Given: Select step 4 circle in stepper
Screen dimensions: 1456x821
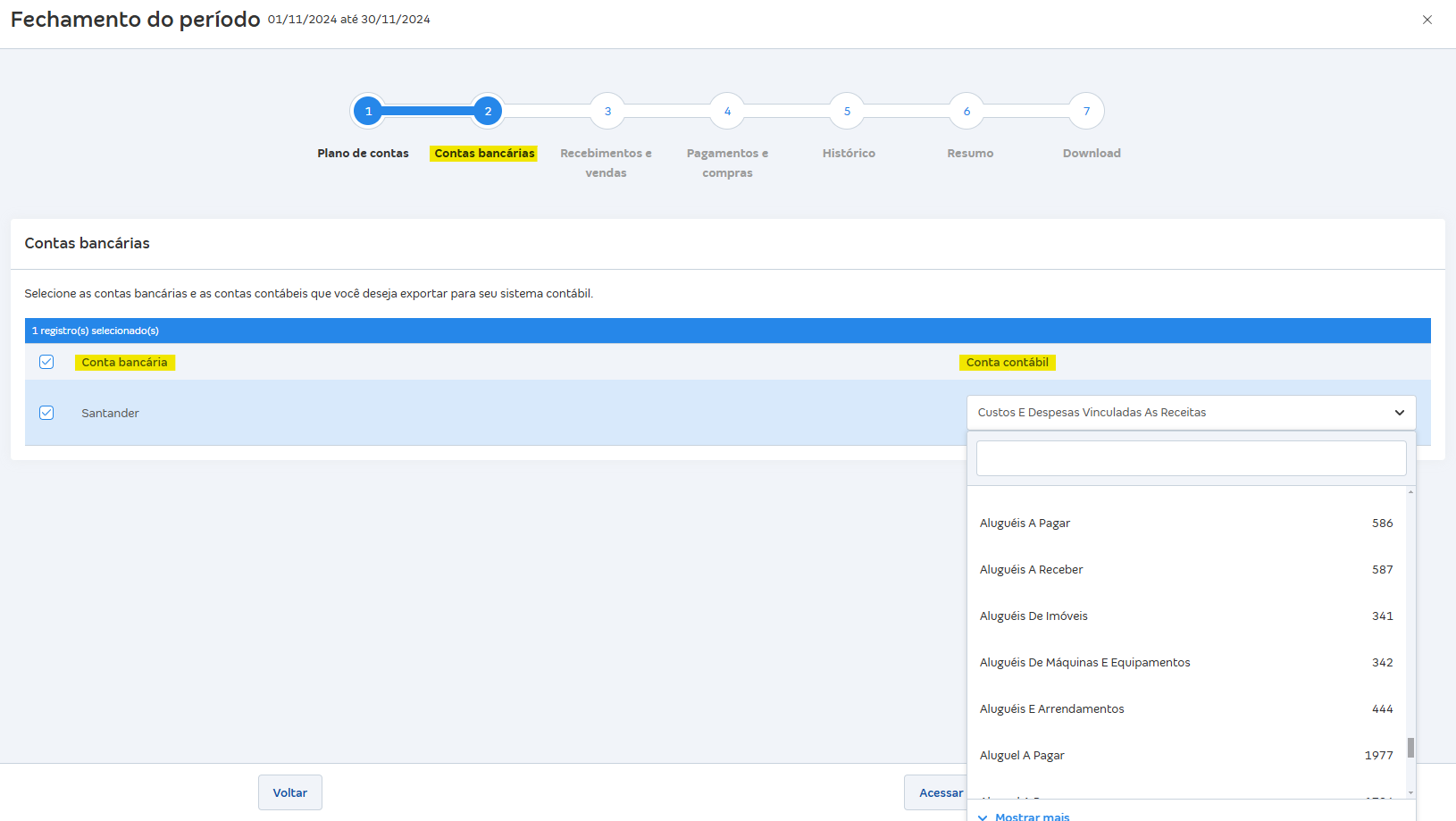Looking at the screenshot, I should (727, 112).
